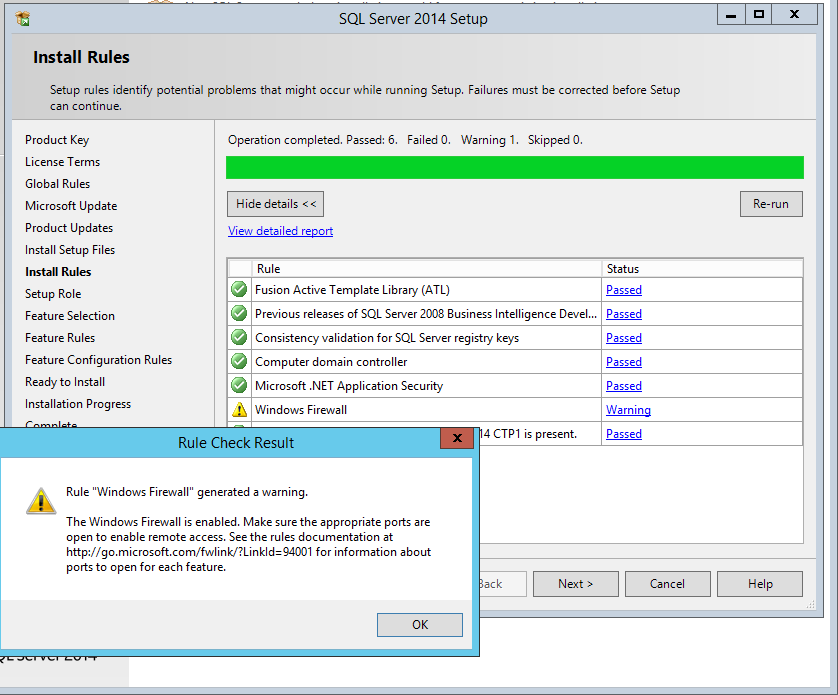Re-run the install rules check
838x695 pixels.
(771, 204)
